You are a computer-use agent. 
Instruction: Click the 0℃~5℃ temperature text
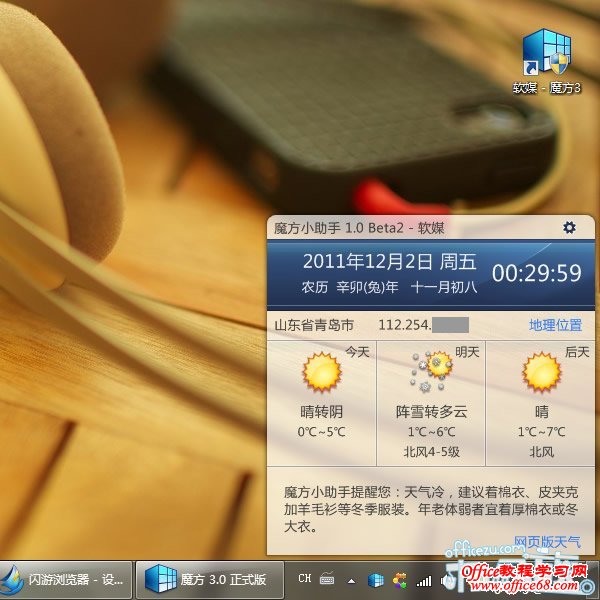coord(321,432)
